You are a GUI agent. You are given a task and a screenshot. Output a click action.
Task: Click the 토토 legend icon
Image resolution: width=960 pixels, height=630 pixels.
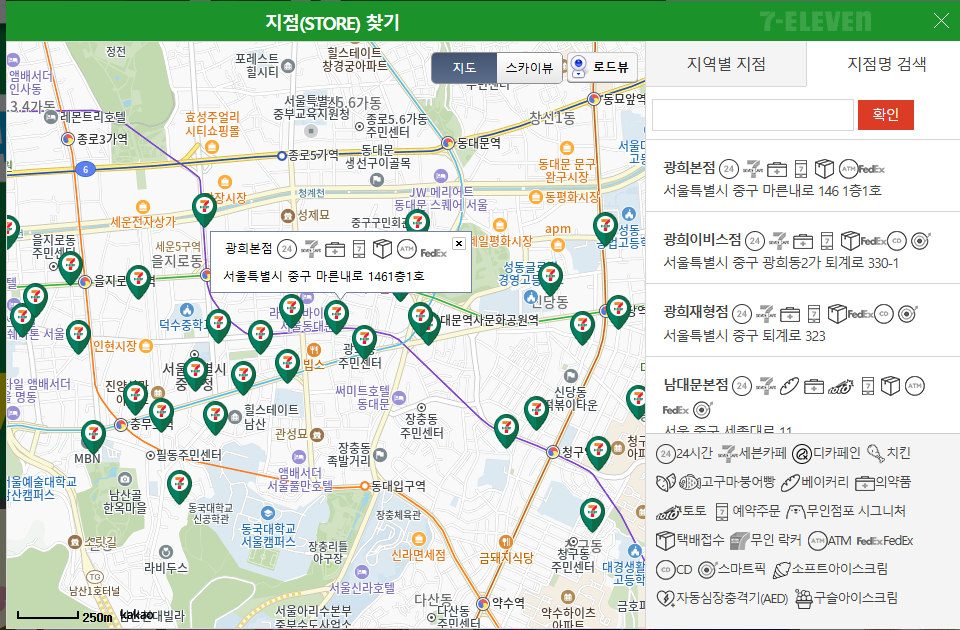click(x=669, y=512)
